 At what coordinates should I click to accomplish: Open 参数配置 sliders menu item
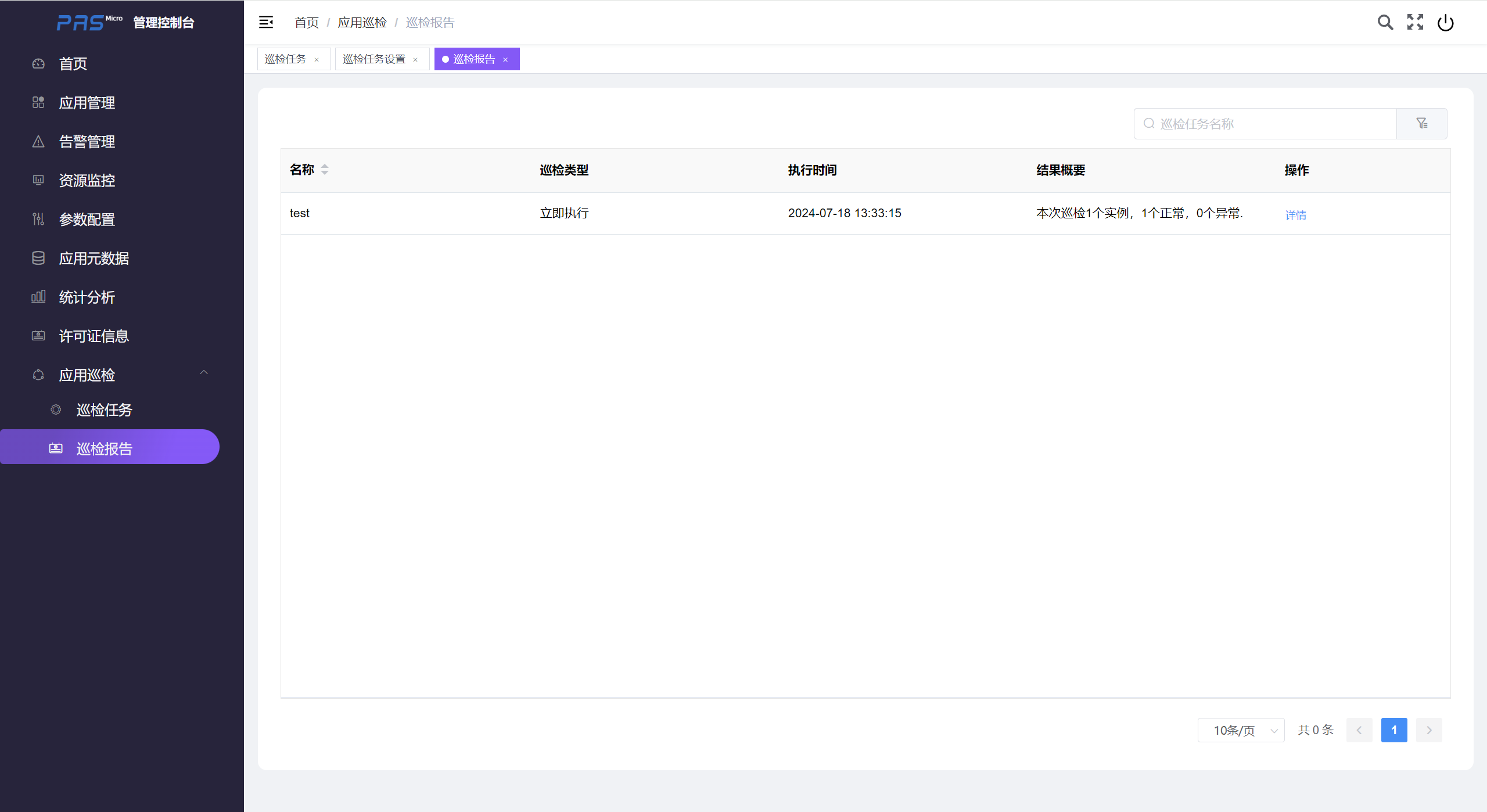[87, 220]
